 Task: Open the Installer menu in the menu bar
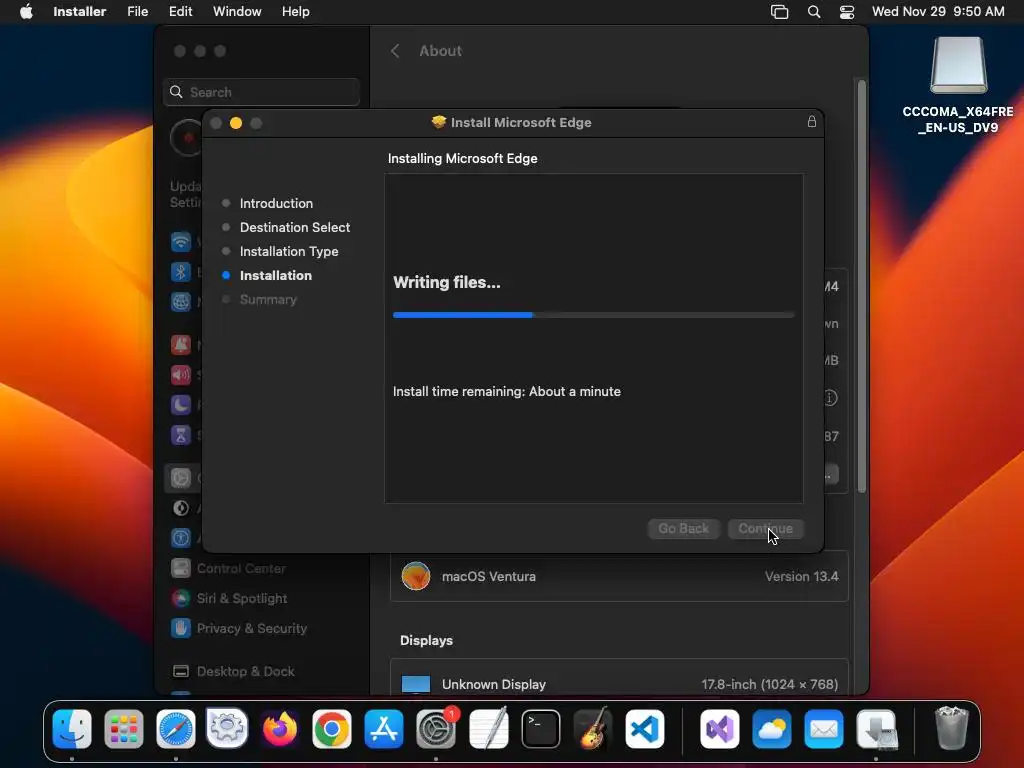point(80,12)
